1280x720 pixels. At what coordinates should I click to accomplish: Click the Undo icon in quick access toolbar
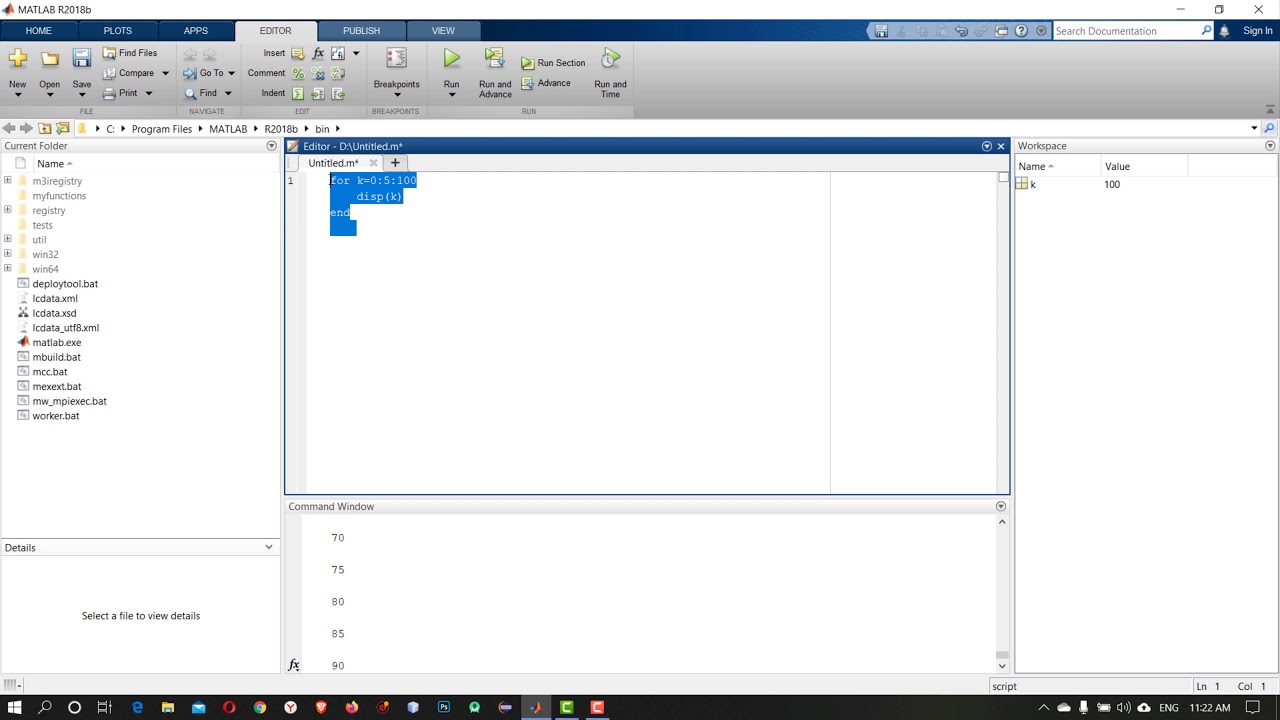pyautogui.click(x=961, y=31)
